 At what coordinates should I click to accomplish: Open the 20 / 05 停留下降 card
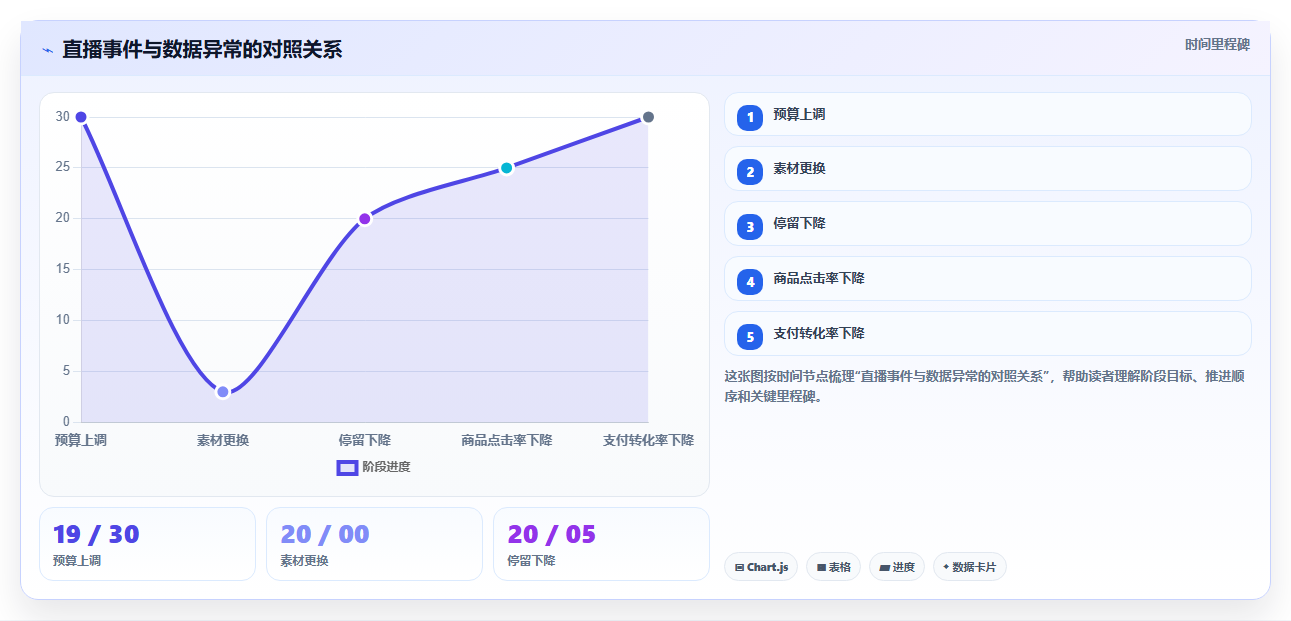click(x=602, y=544)
